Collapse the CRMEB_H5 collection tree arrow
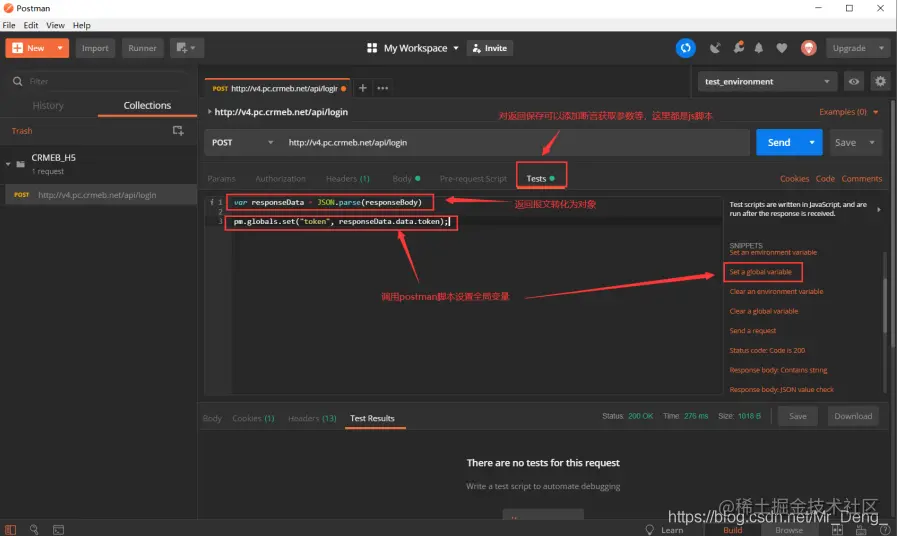898x536 pixels. point(8,164)
